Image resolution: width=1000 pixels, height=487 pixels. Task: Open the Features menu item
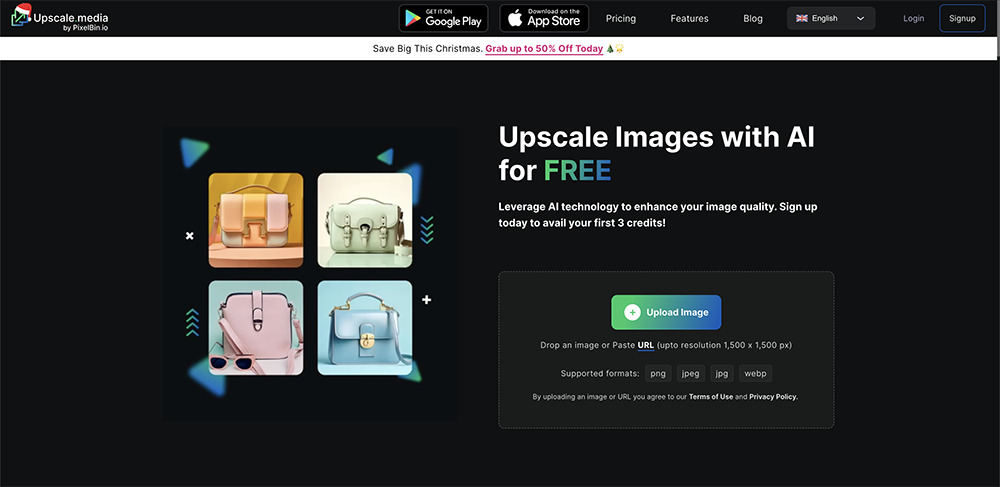coord(689,18)
